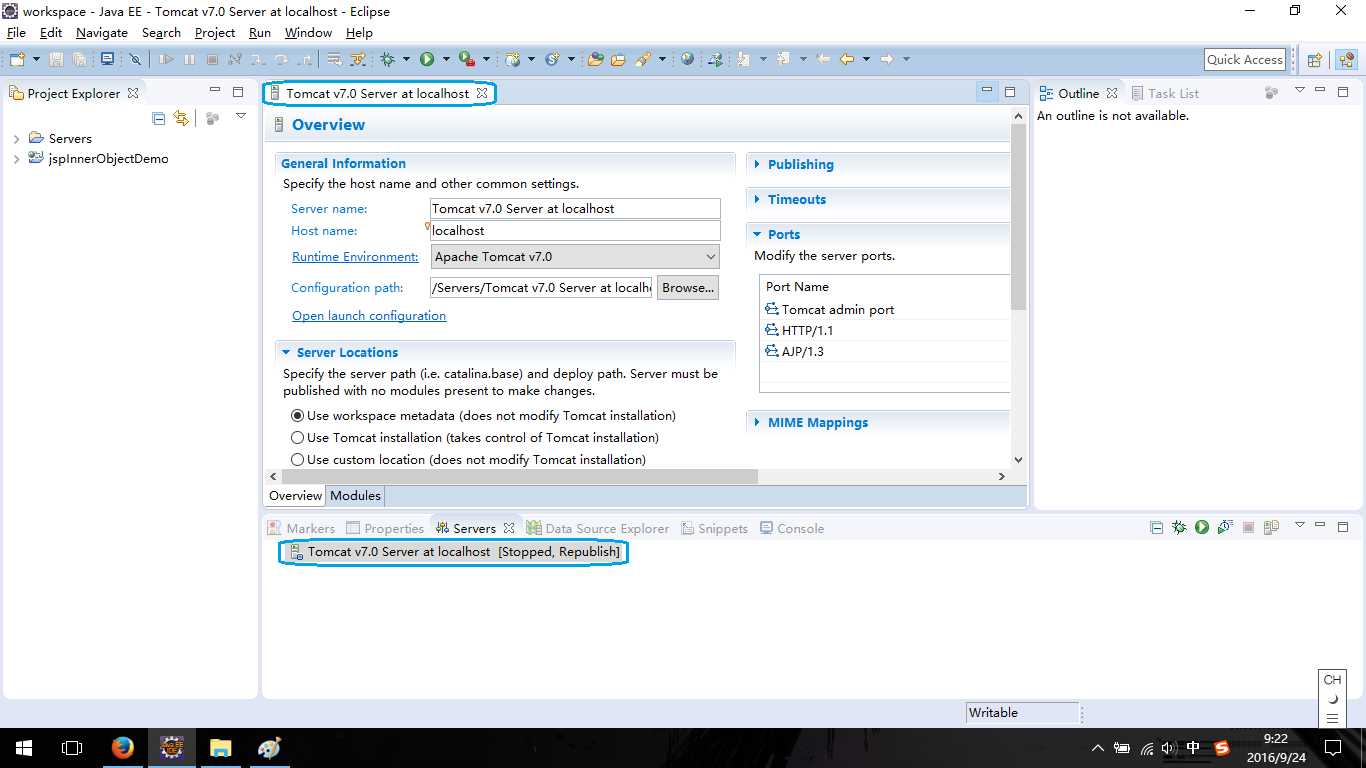Viewport: 1366px width, 768px height.
Task: Click the Host name text field
Action: point(575,230)
